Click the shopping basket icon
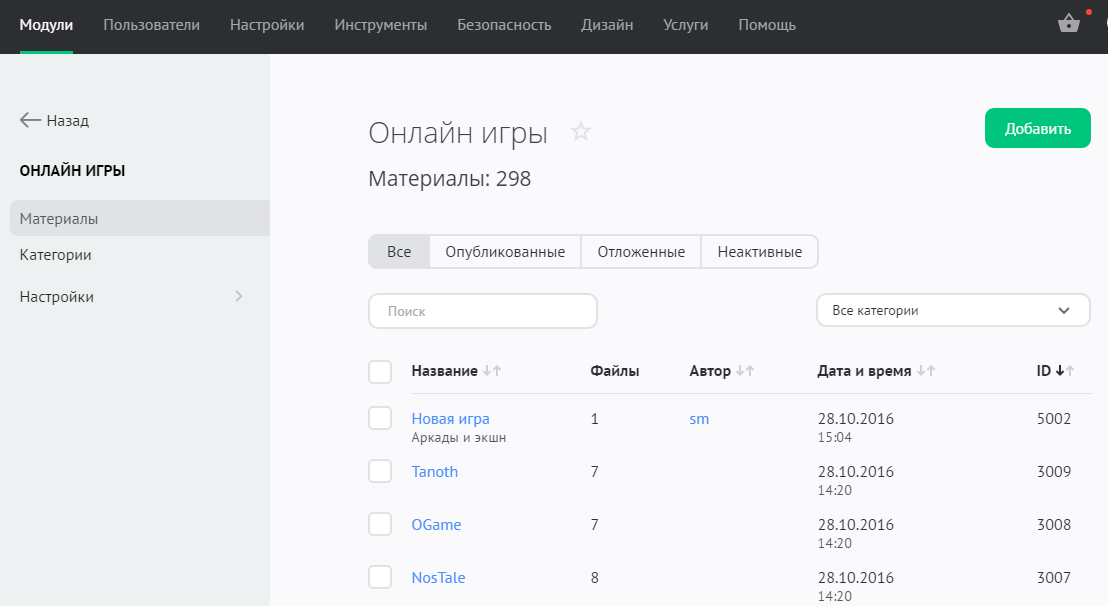This screenshot has width=1108, height=606. pos(1069,24)
